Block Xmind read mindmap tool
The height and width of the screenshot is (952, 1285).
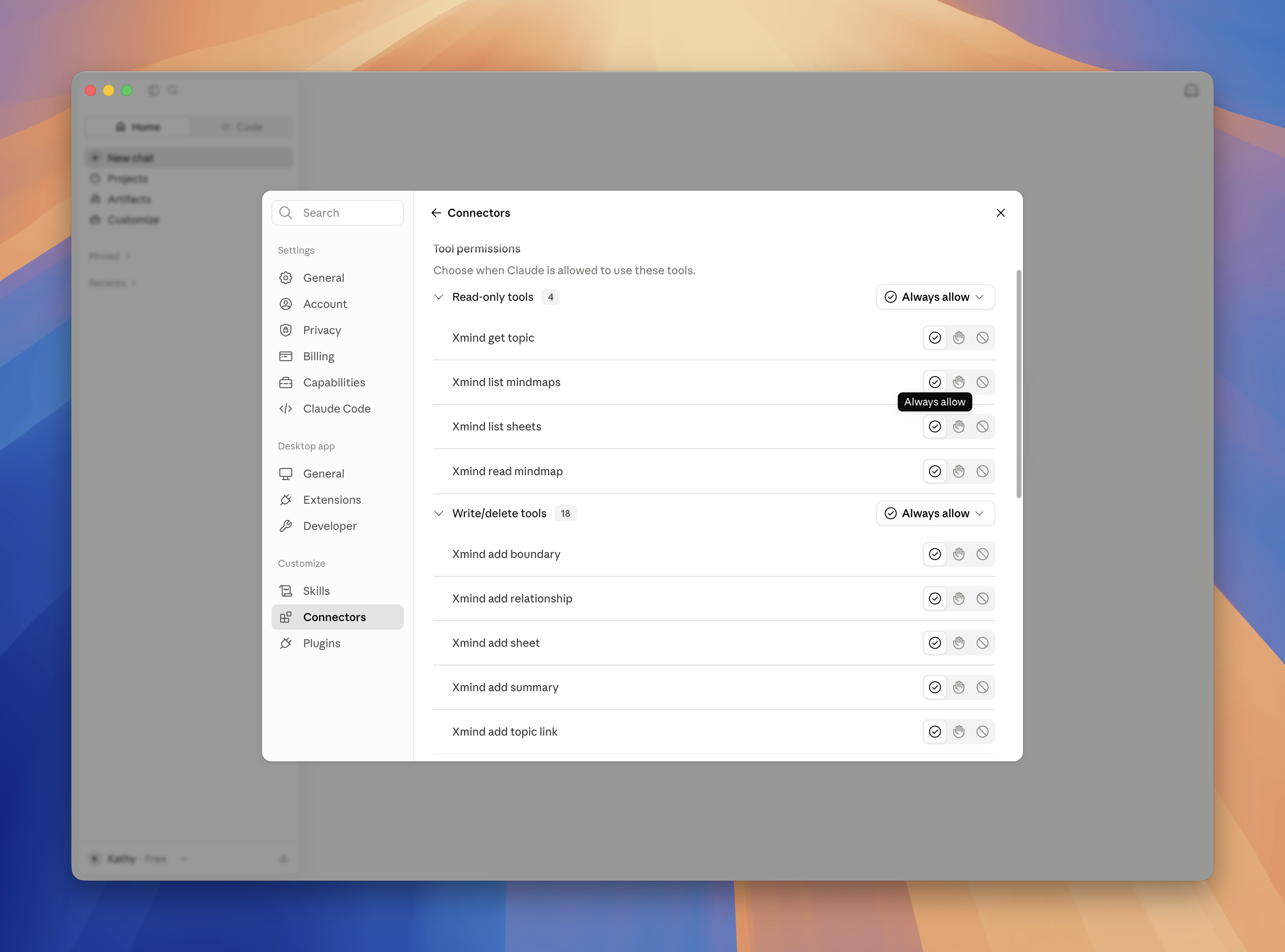click(983, 471)
